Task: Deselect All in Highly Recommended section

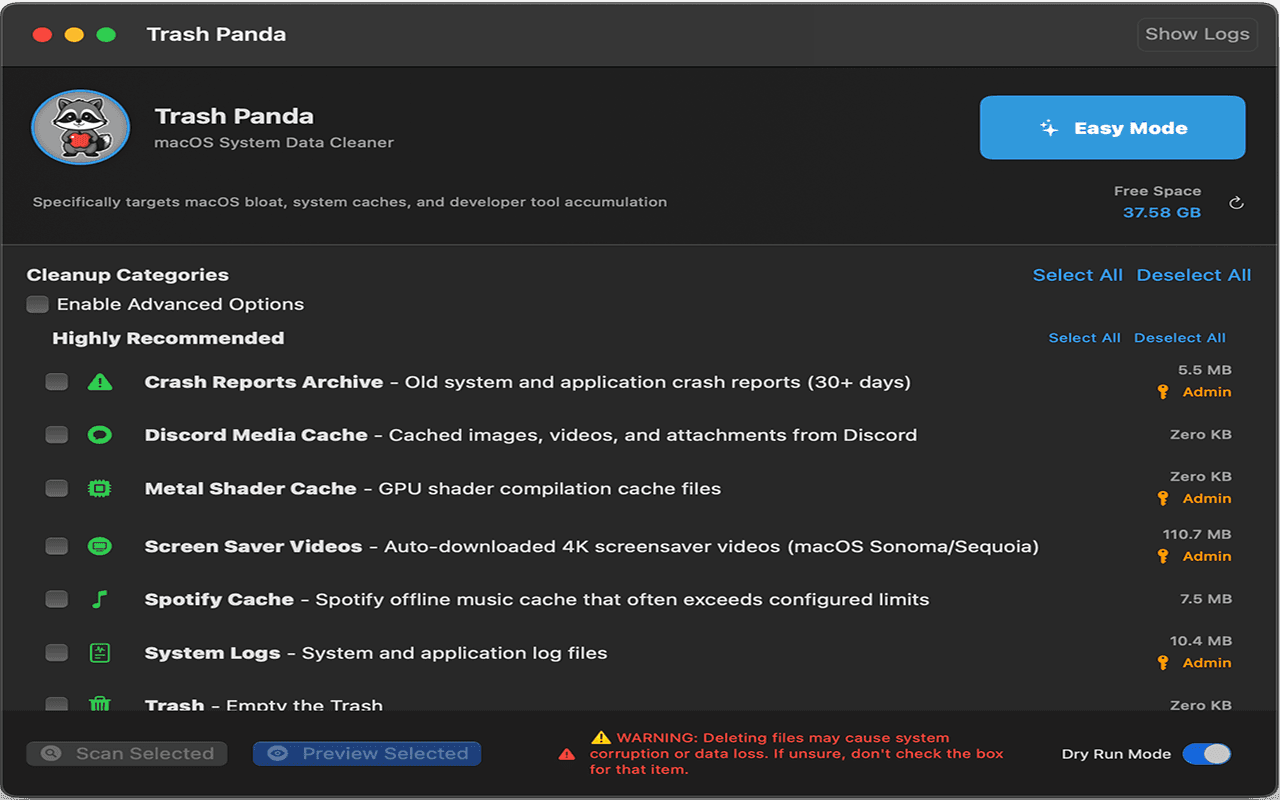Action: tap(1180, 338)
